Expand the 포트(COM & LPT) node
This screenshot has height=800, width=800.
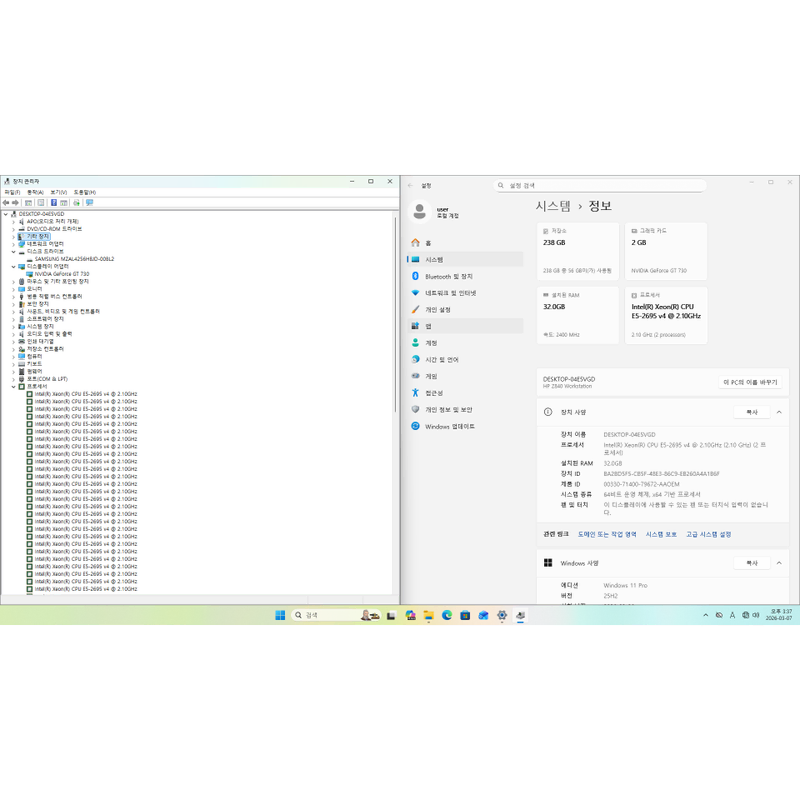pyautogui.click(x=14, y=379)
